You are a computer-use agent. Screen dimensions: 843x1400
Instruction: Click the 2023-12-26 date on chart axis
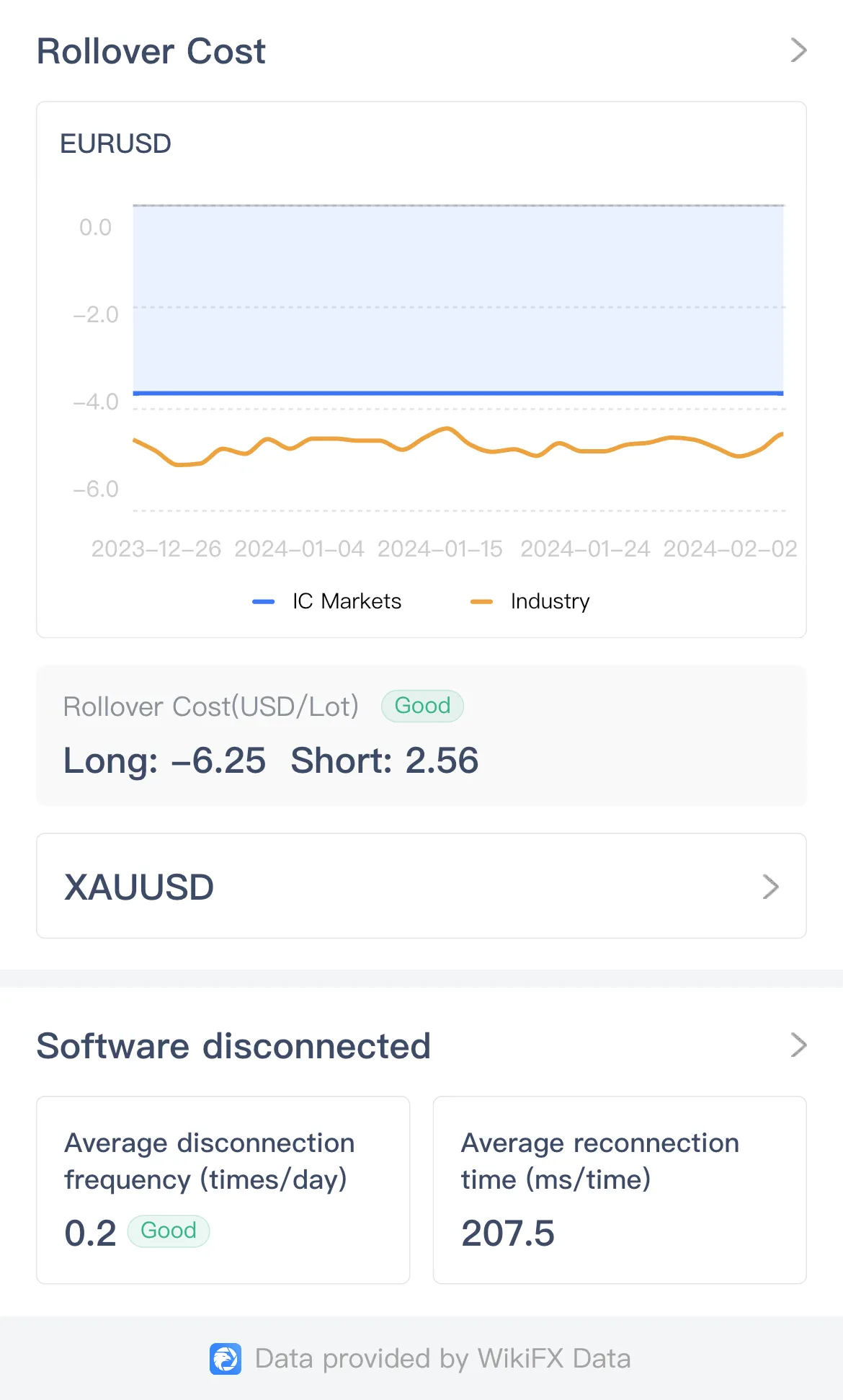click(156, 549)
